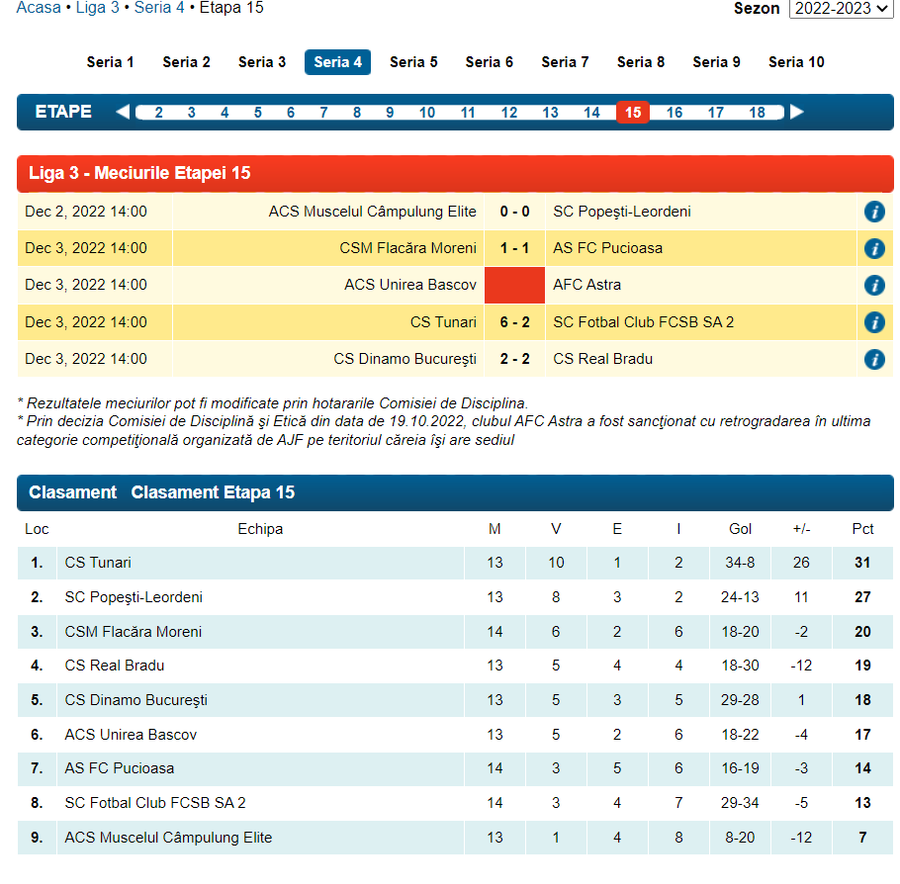Click AS FC Pucioasa in the standings table
Image resolution: width=900 pixels, height=884 pixels.
click(119, 769)
